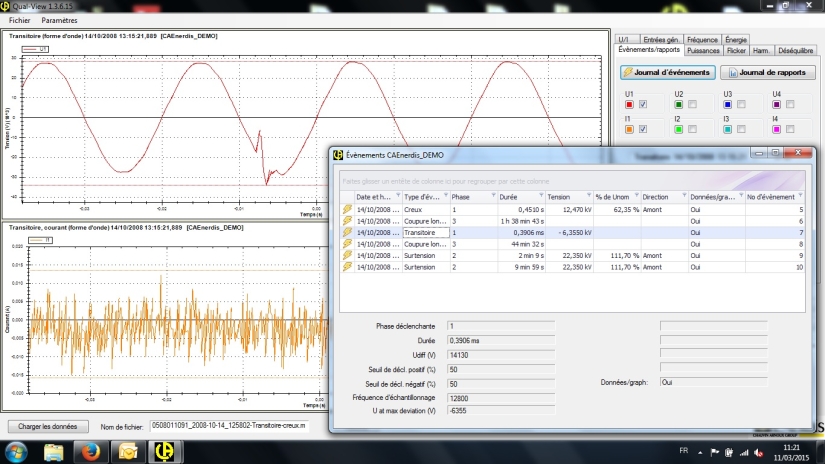Switch to the Déséquilibre tab
This screenshot has width=825, height=464.
[796, 51]
